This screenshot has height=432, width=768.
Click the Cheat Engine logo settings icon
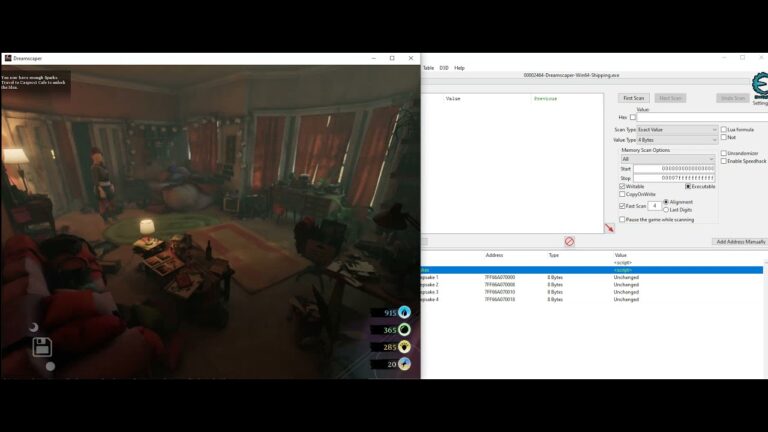click(760, 85)
